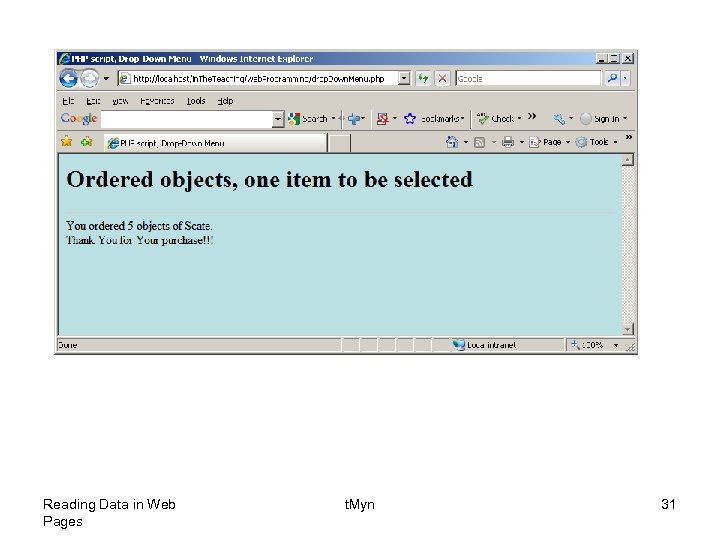Click the scrollbar down arrow
The height and width of the screenshot is (540, 720).
(628, 329)
